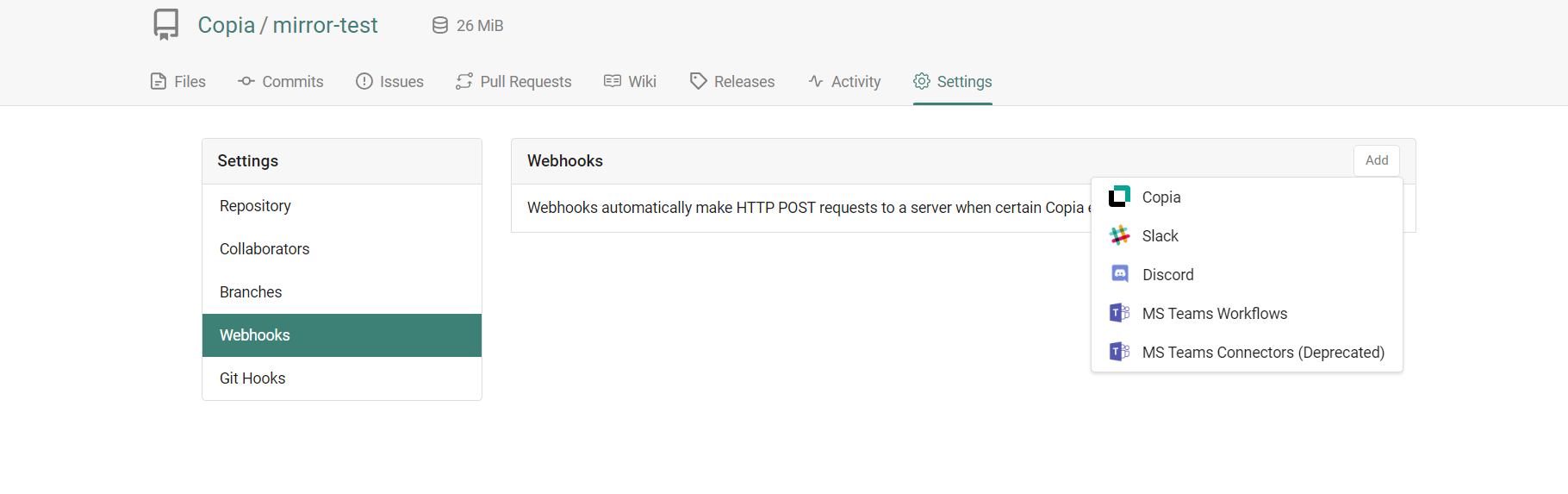Select Branches in the Settings sidebar
The image size is (1568, 494).
251,292
